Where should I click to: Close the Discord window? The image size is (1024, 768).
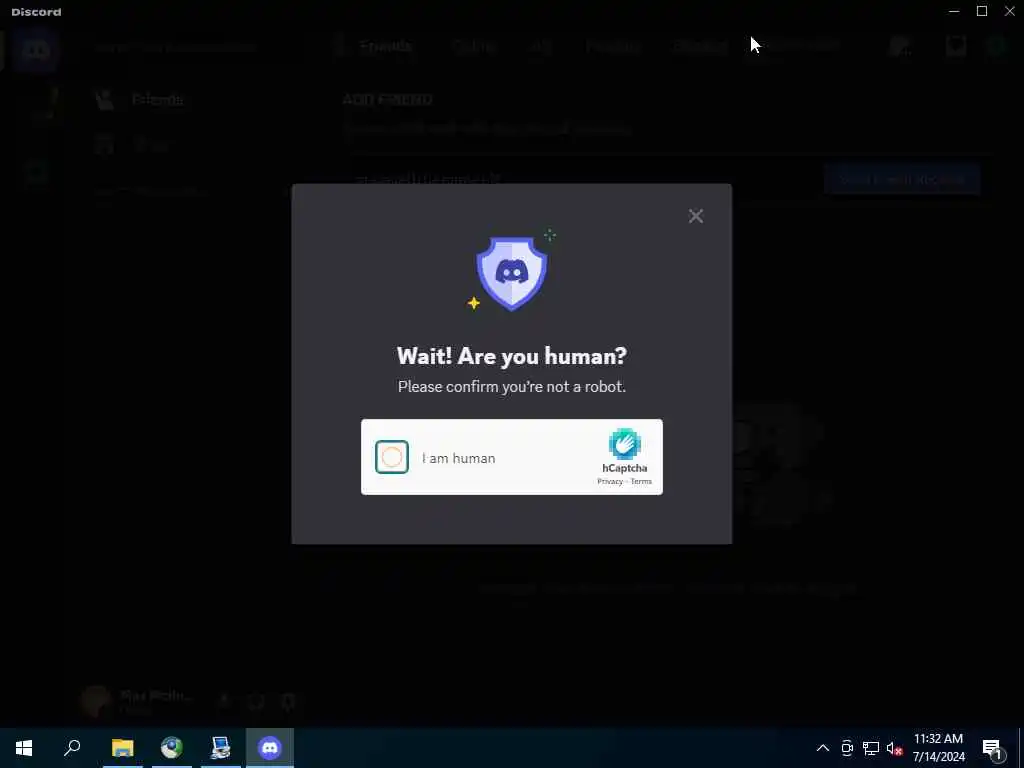pos(1010,11)
